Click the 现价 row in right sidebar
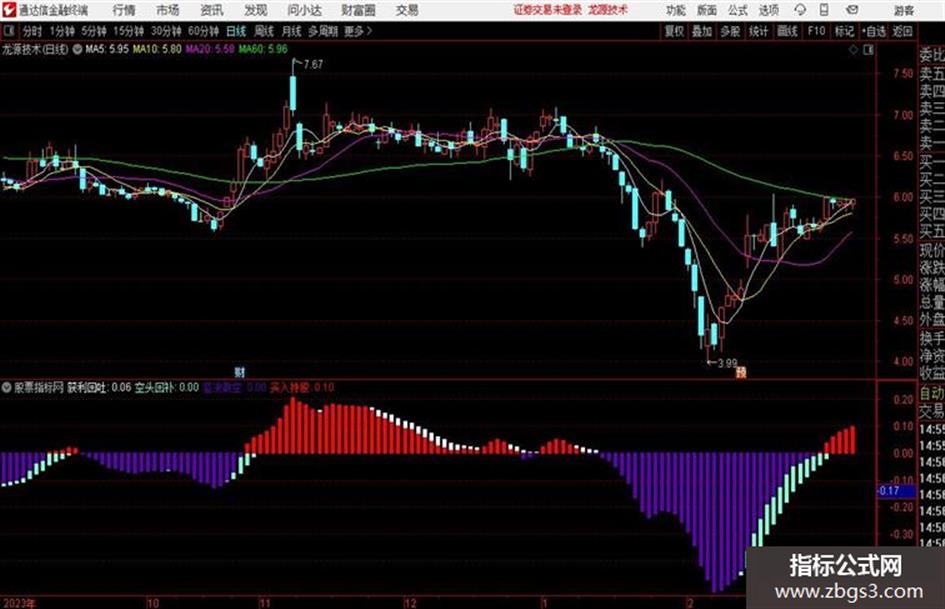Screen dimensions: 945x609 (932, 250)
